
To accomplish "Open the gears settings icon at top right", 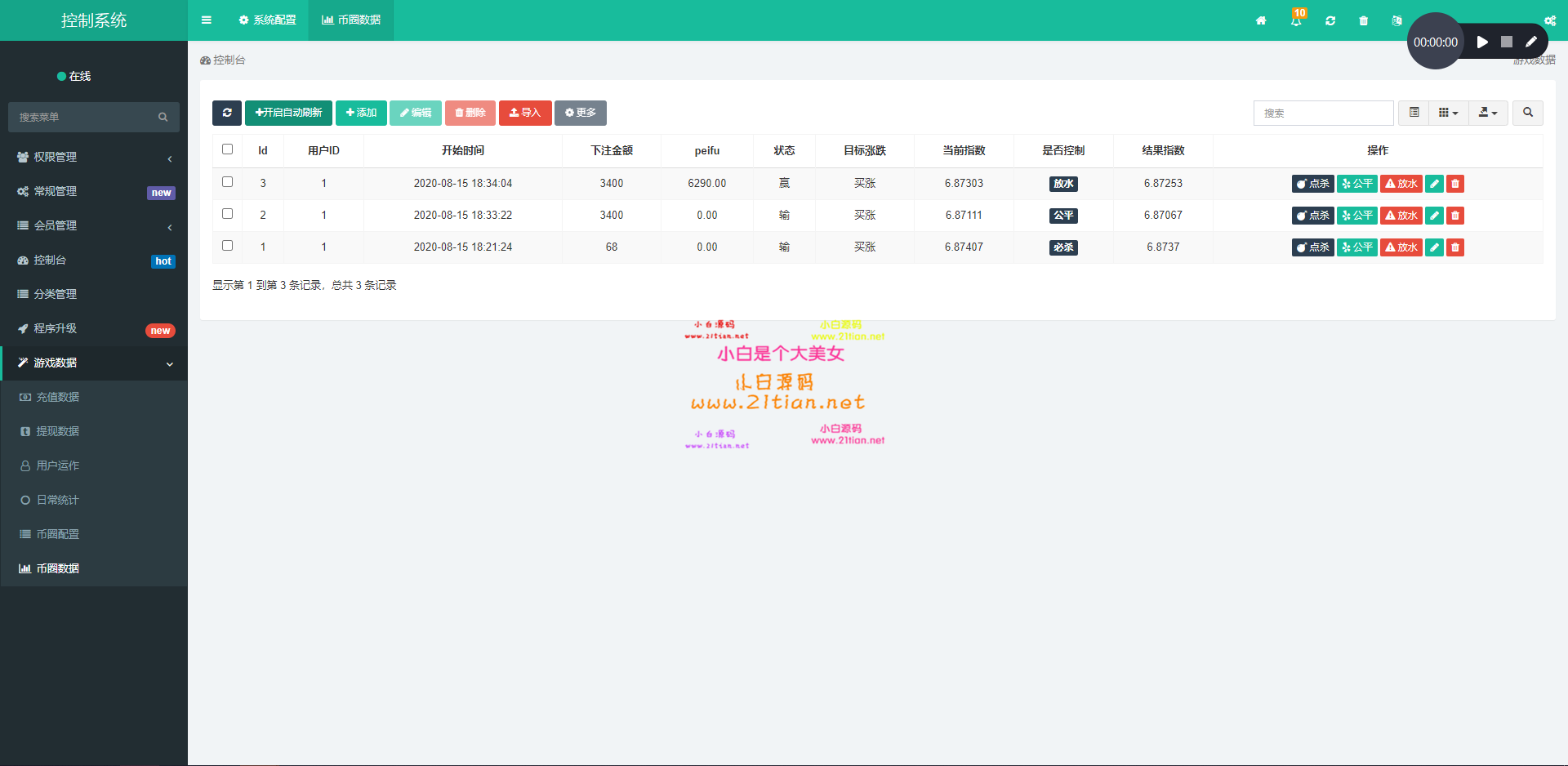I will (1550, 20).
